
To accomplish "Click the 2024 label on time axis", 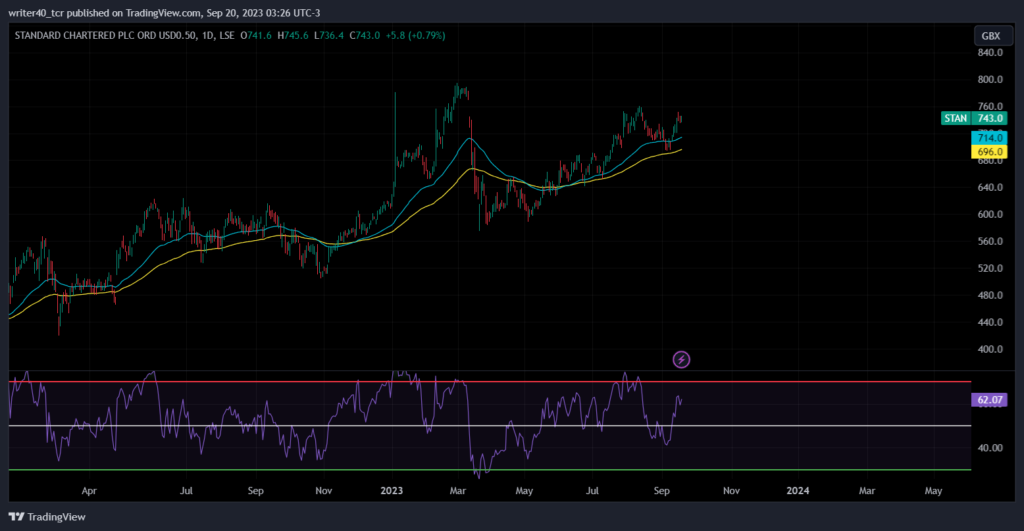I will coord(797,491).
